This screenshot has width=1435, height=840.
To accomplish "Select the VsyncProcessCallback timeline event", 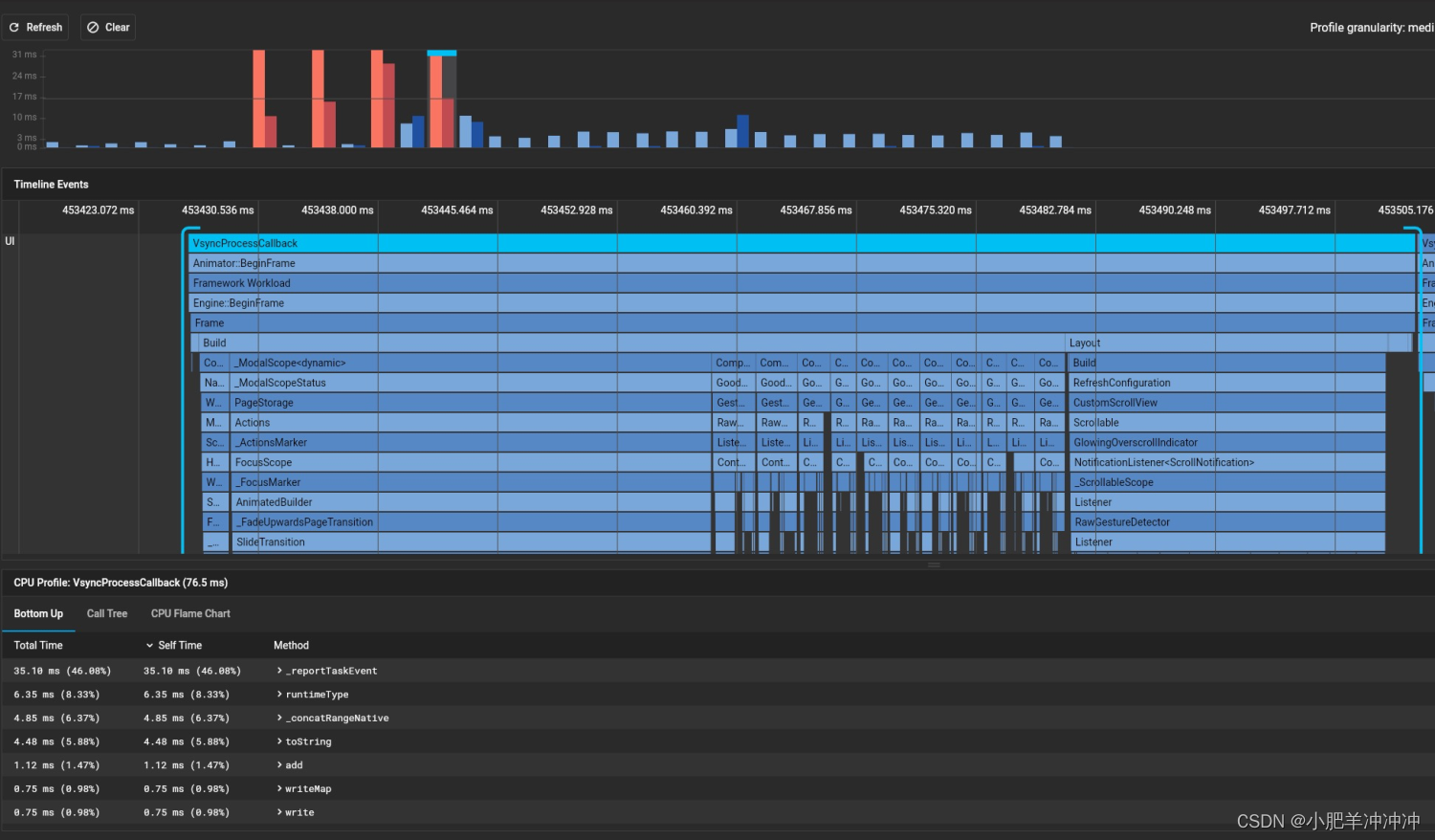I will tap(802, 243).
